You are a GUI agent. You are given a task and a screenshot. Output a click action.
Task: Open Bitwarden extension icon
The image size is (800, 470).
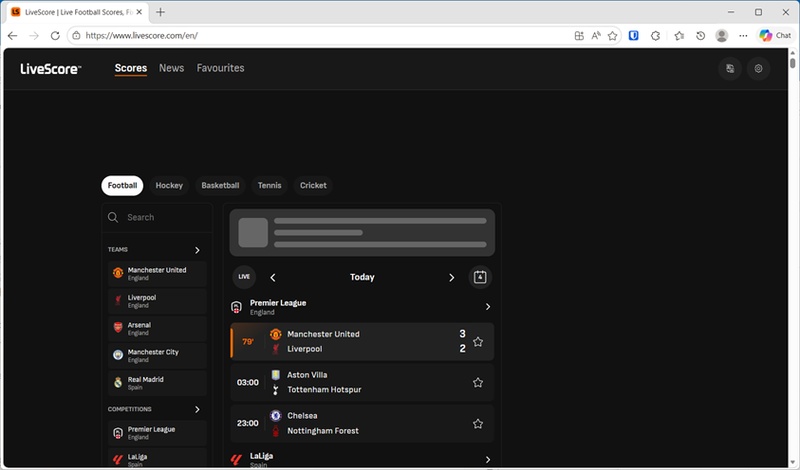point(634,35)
